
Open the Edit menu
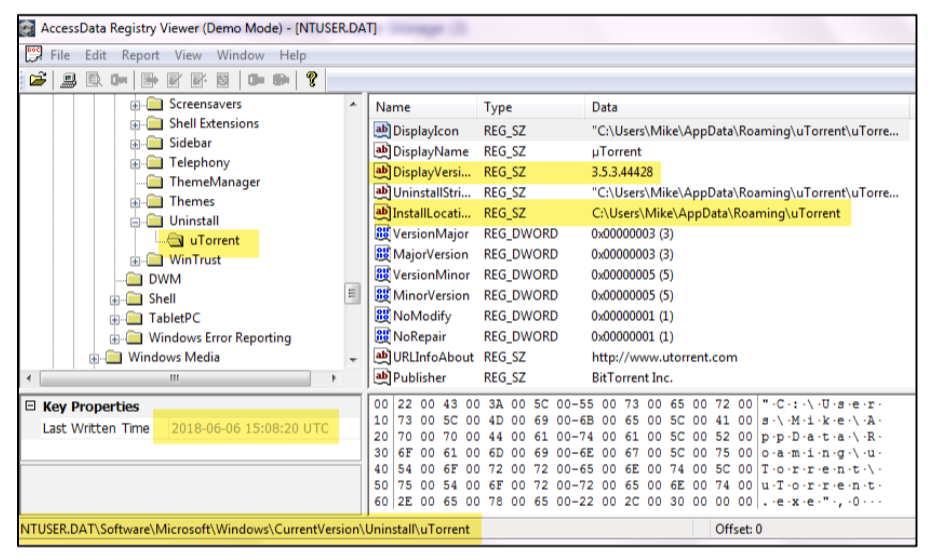coord(96,55)
